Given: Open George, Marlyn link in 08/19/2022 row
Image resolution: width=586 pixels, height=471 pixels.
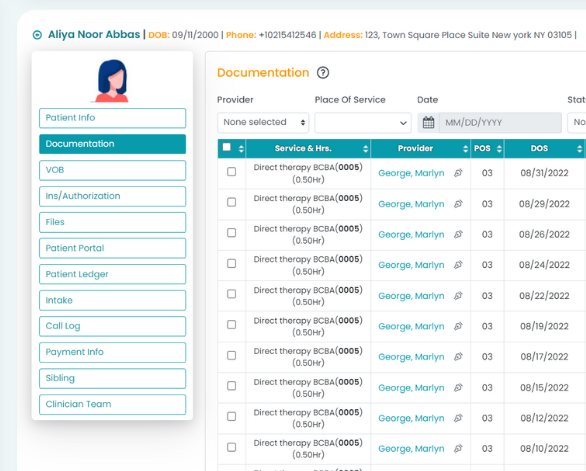Looking at the screenshot, I should pos(411,326).
